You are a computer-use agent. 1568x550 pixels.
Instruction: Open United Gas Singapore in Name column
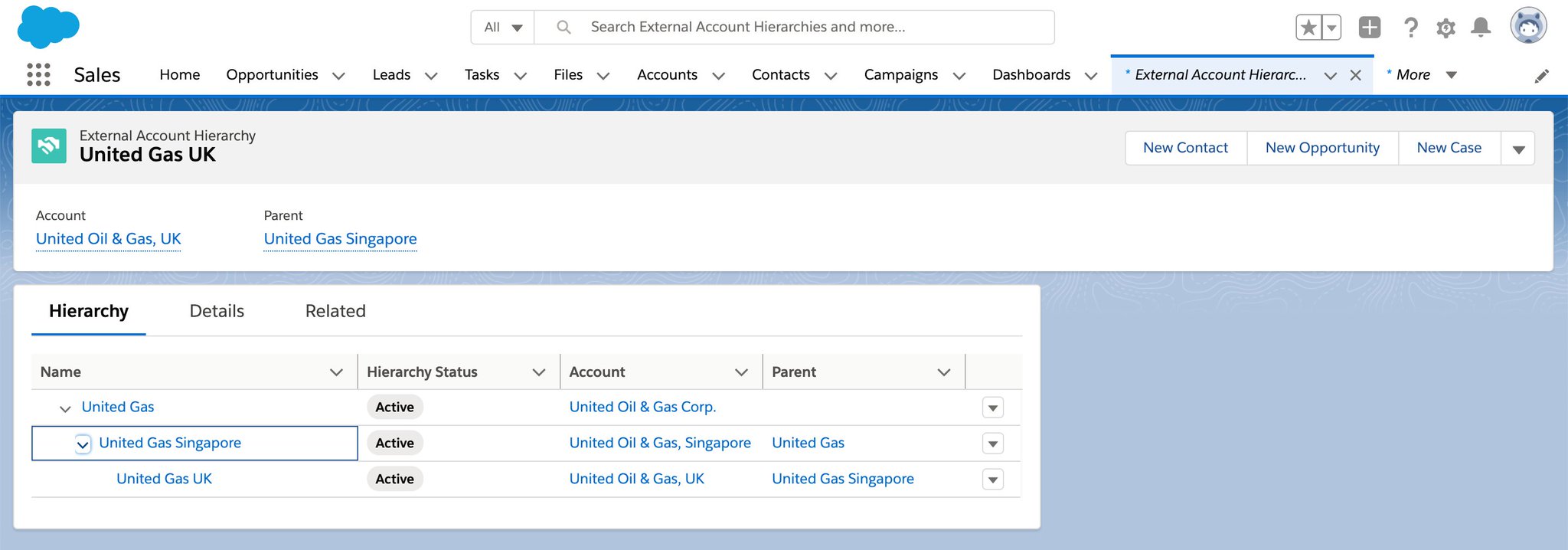[x=170, y=443]
